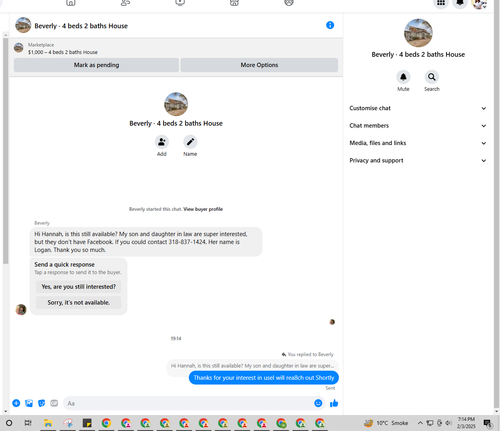500x431 pixels.
Task: Open the Windows notification center
Action: click(x=488, y=423)
